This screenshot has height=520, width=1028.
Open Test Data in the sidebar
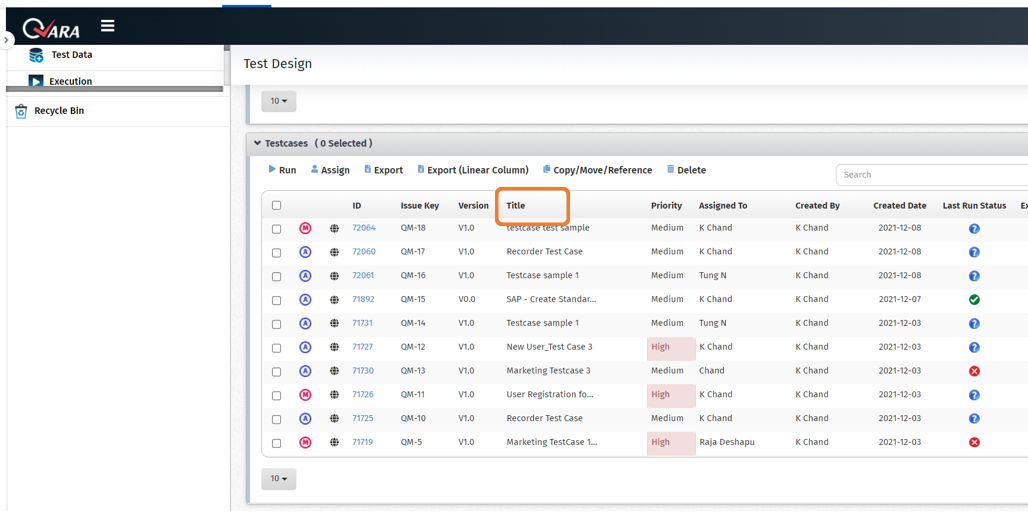71,55
